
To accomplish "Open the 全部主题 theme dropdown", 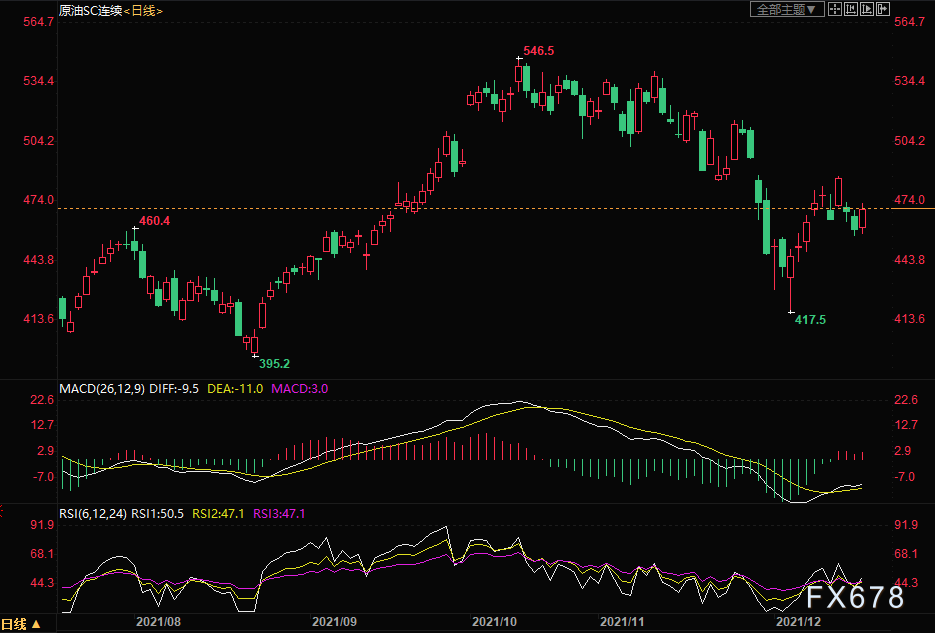I will coord(787,9).
